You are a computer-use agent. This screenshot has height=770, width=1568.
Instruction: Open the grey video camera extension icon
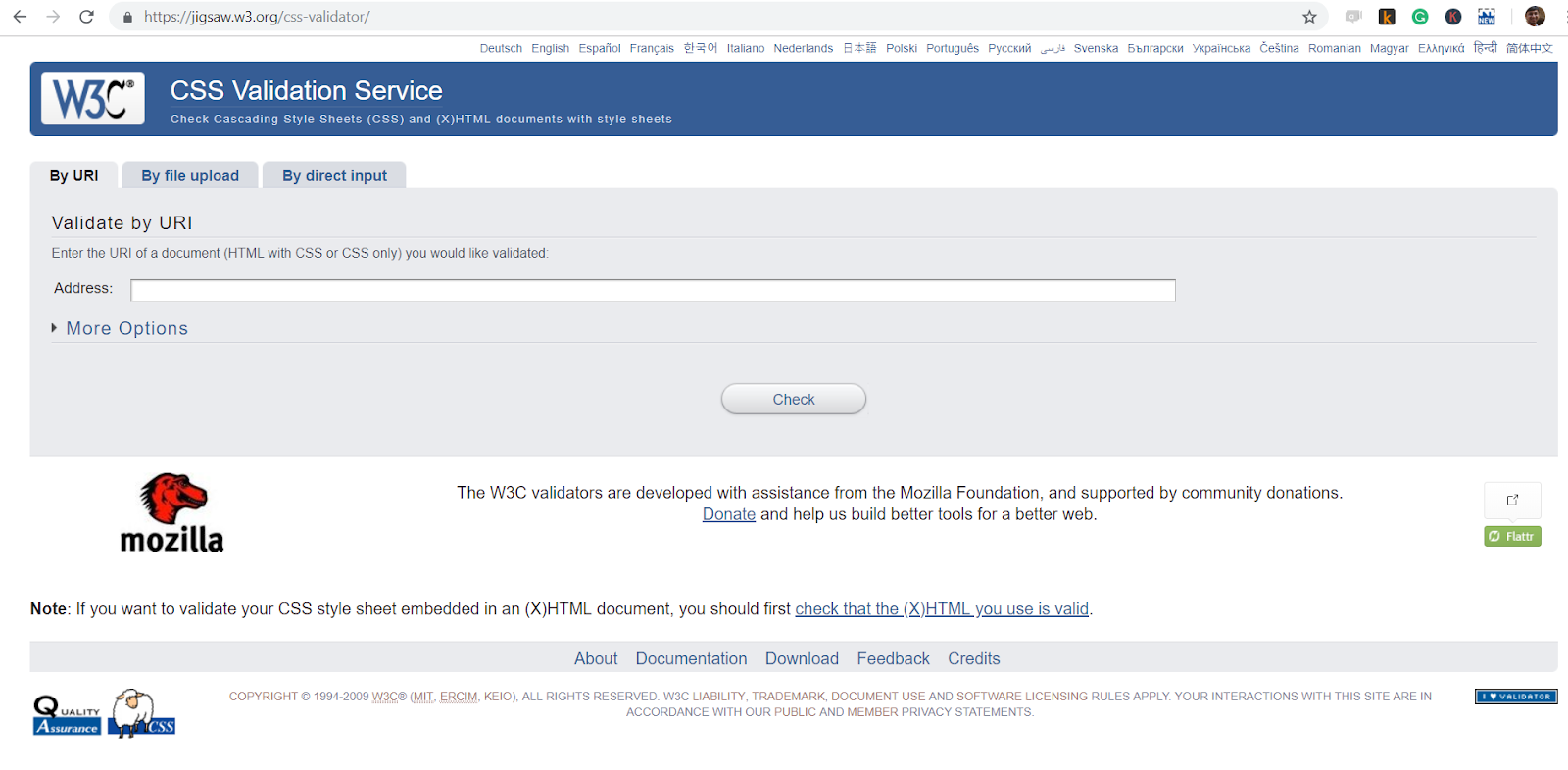tap(1353, 17)
